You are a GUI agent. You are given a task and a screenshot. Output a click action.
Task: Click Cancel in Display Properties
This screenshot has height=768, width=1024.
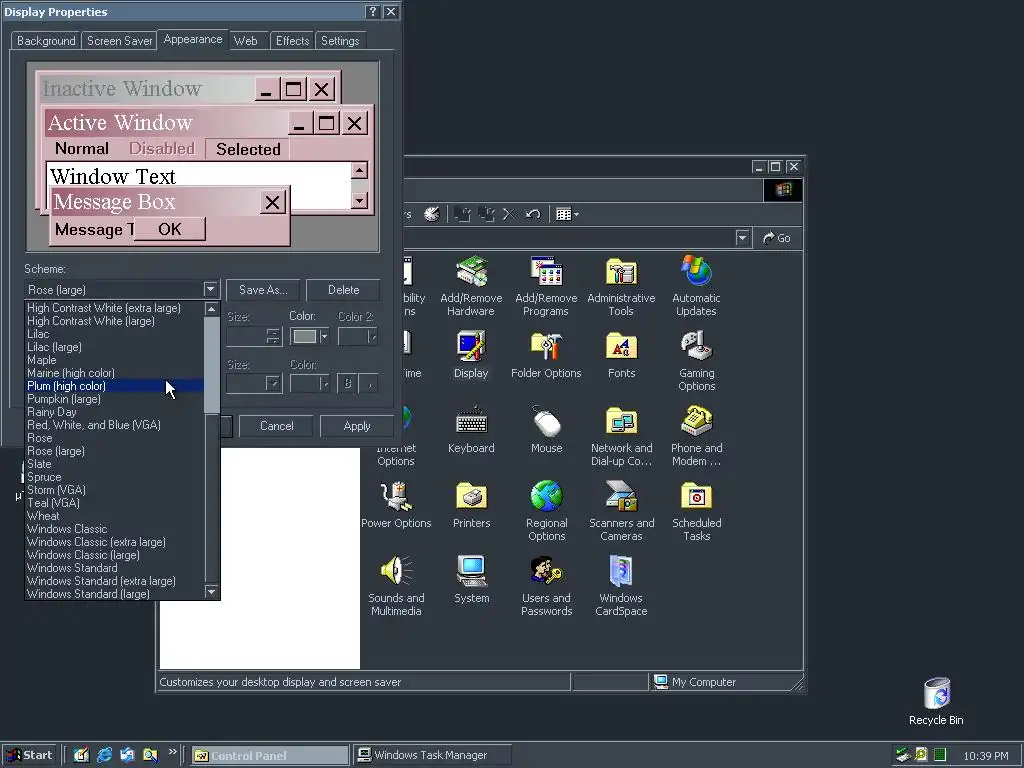coord(276,426)
